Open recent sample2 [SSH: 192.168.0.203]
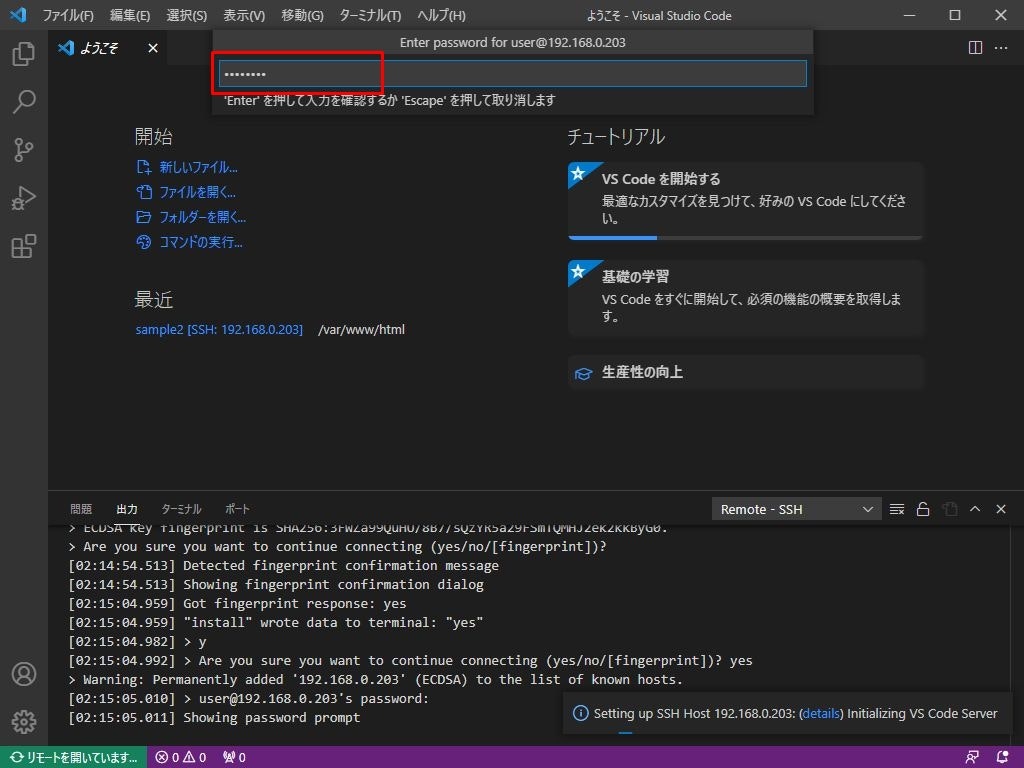The image size is (1024, 768). (219, 329)
